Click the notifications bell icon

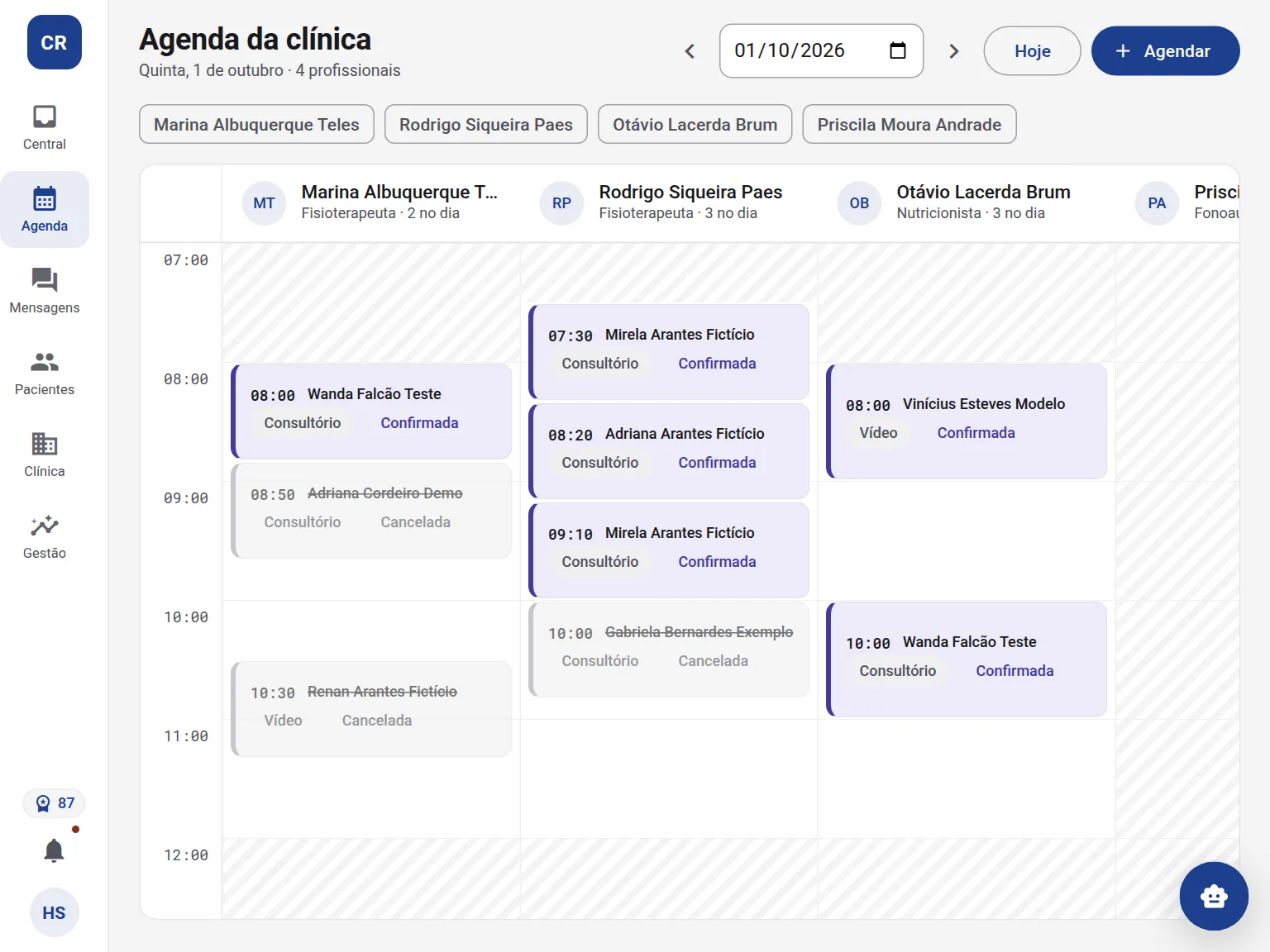point(54,850)
